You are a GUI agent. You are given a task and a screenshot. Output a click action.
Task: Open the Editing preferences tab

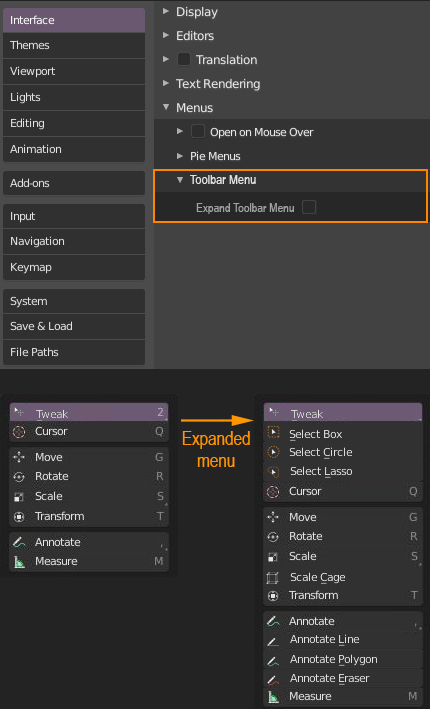74,123
